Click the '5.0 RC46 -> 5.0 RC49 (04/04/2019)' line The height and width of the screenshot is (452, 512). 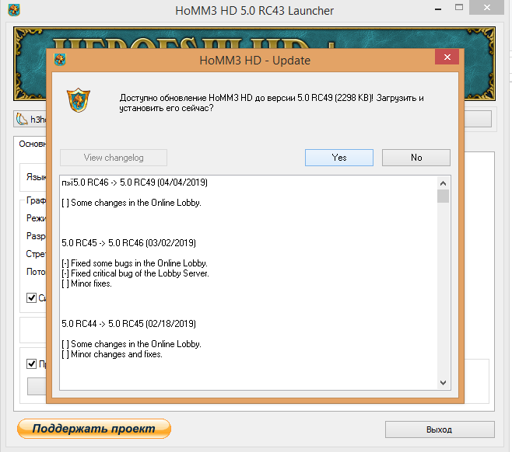point(134,183)
